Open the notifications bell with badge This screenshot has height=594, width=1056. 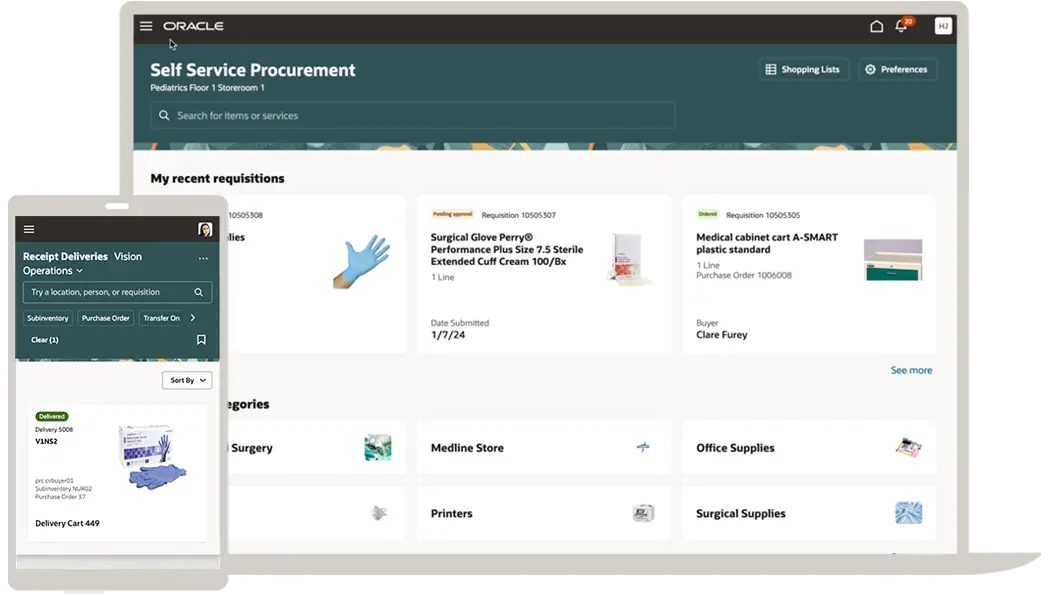pos(902,27)
